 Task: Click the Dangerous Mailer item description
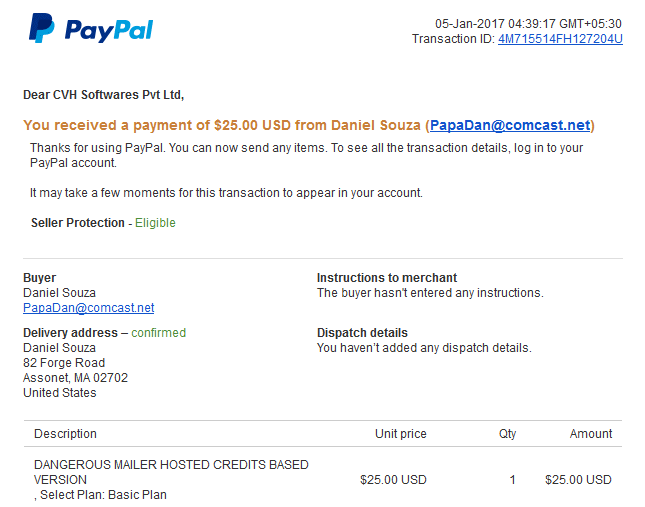pyautogui.click(x=171, y=472)
